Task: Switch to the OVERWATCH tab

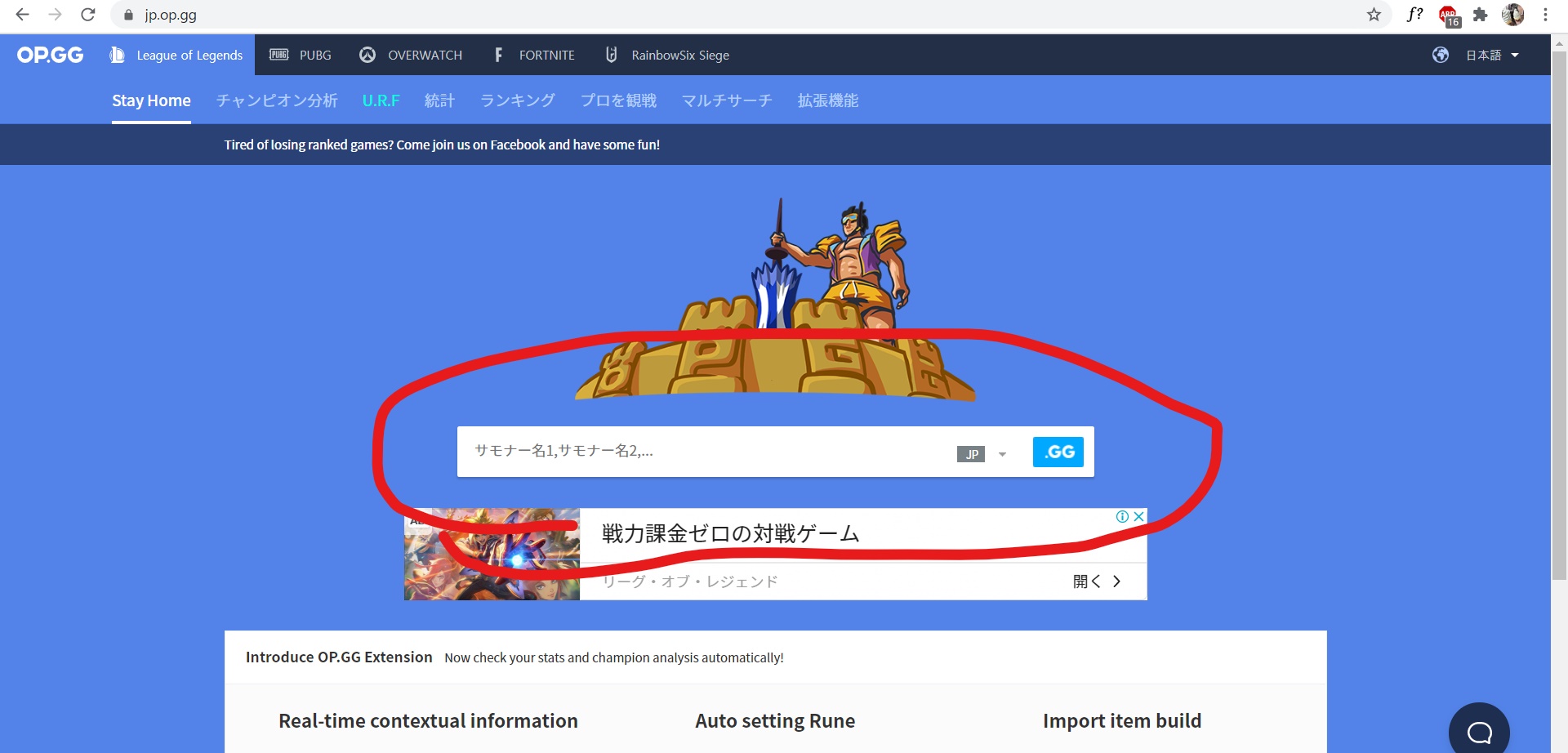Action: click(x=411, y=55)
